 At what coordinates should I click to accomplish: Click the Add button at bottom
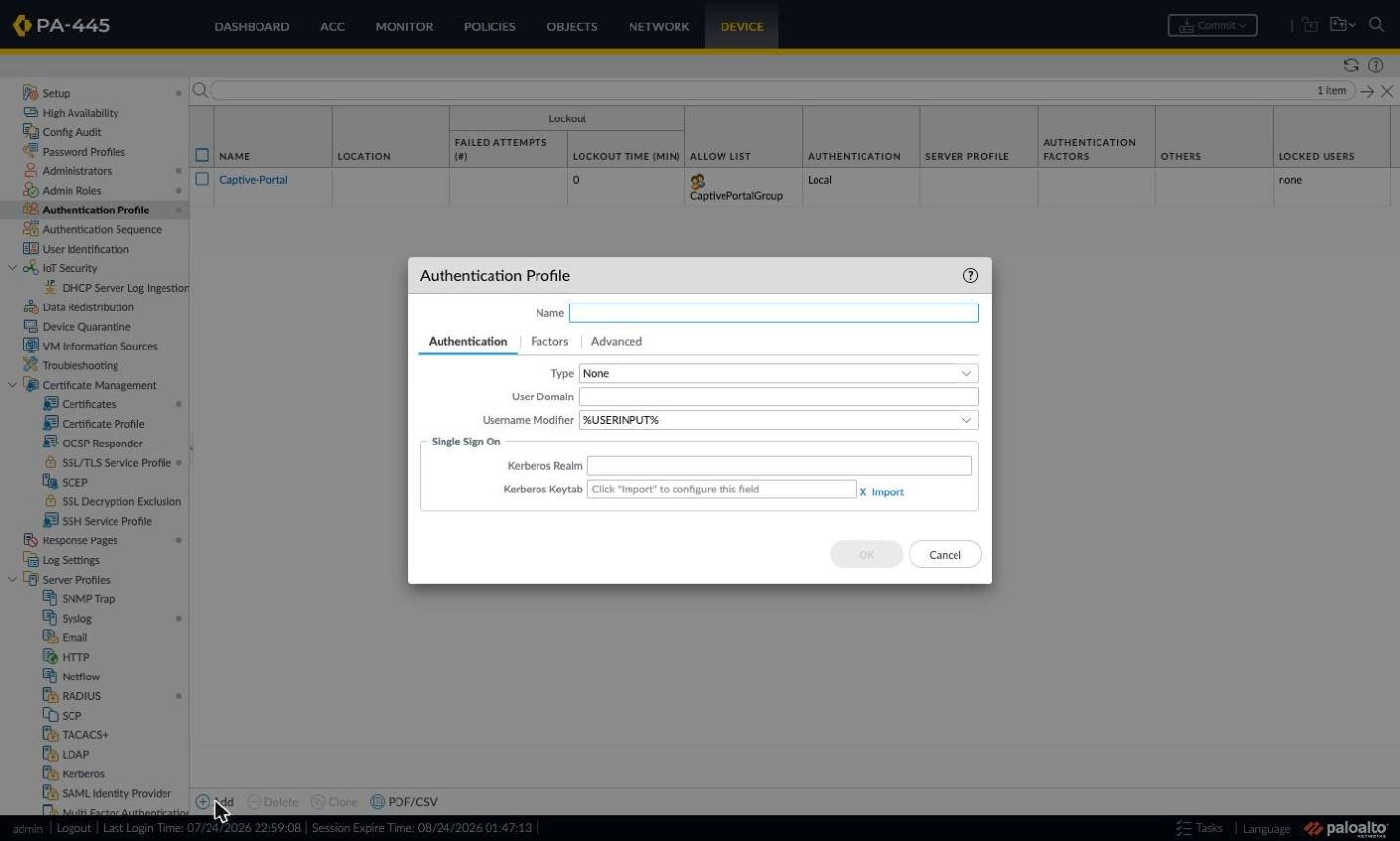pyautogui.click(x=214, y=802)
